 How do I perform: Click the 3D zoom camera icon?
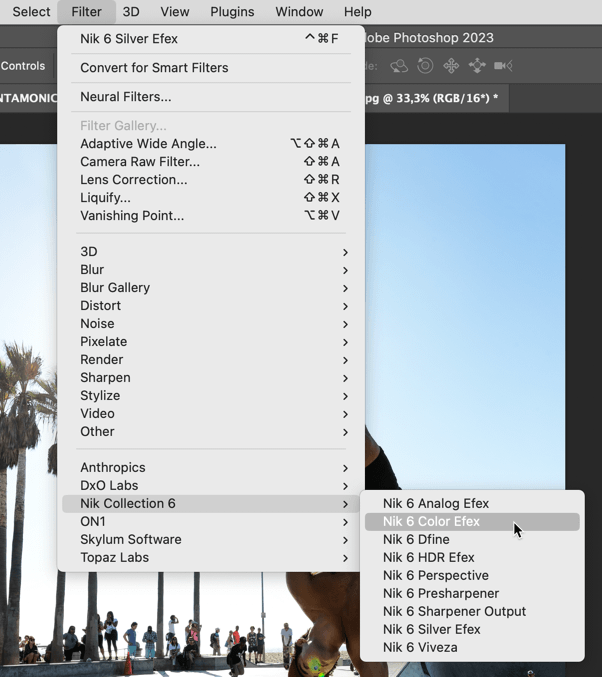[503, 66]
